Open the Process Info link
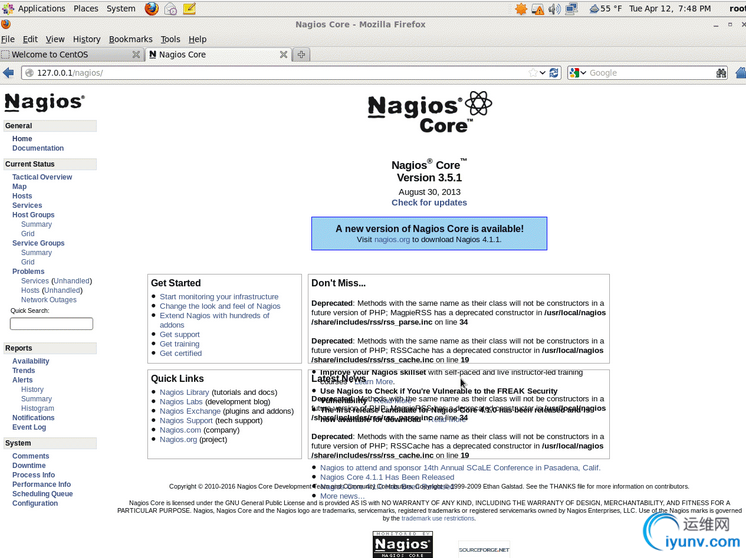This screenshot has height=558, width=746. point(34,475)
